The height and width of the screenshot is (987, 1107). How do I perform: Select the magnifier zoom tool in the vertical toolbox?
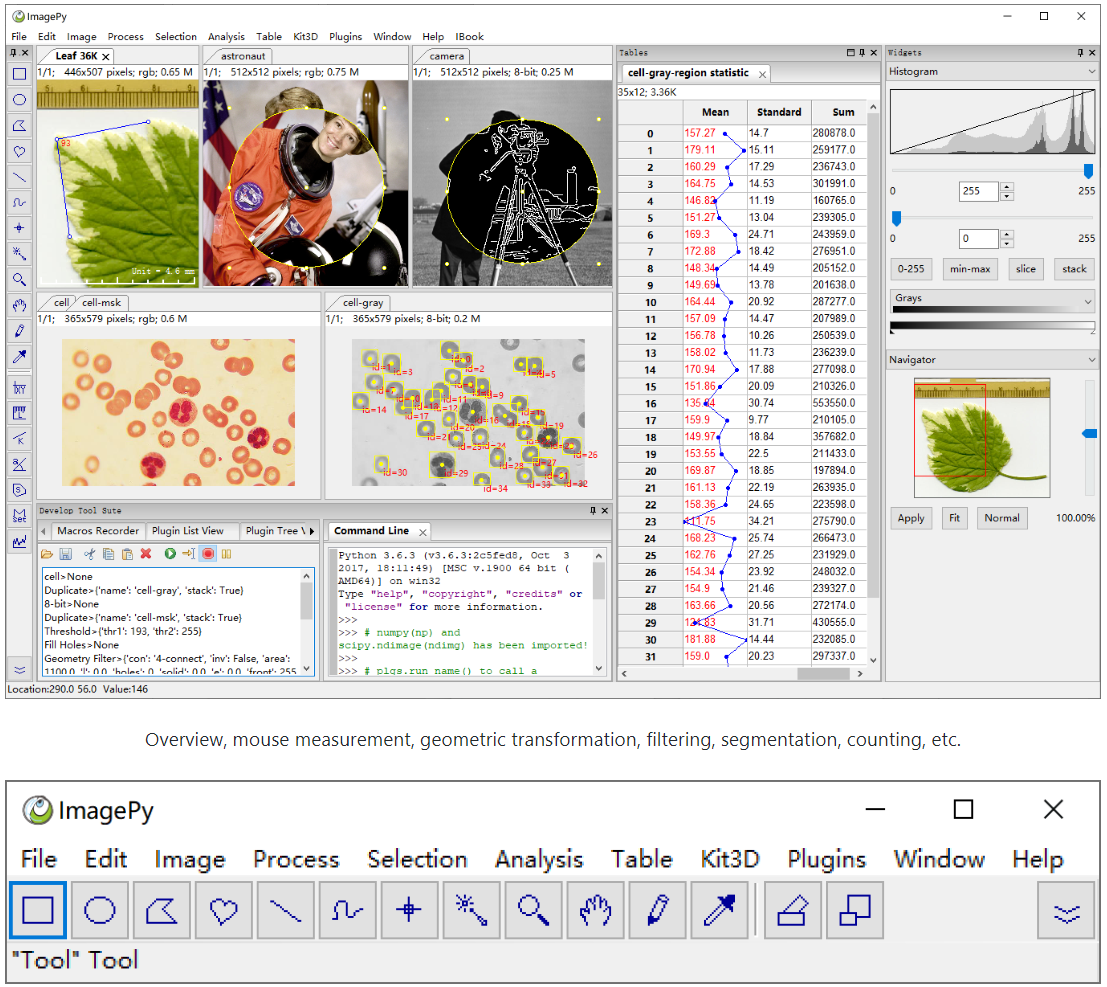click(19, 280)
